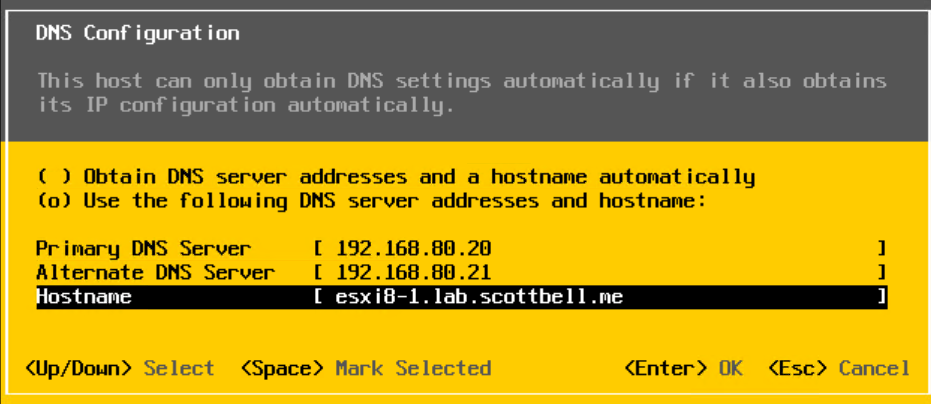Screen dimensions: 931x404
Task: Select the Obtain DNS automatically radio option
Action: (54, 177)
